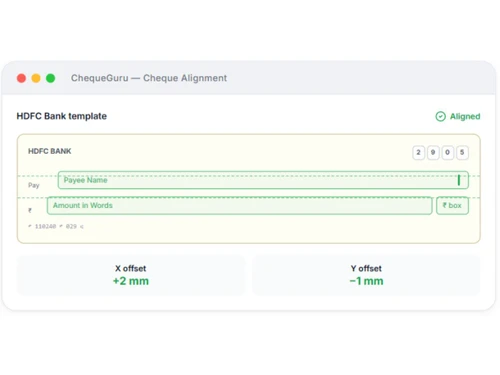This screenshot has width=500, height=375.
Task: Click the HDFC BANK cheque name
Action: tap(50, 151)
